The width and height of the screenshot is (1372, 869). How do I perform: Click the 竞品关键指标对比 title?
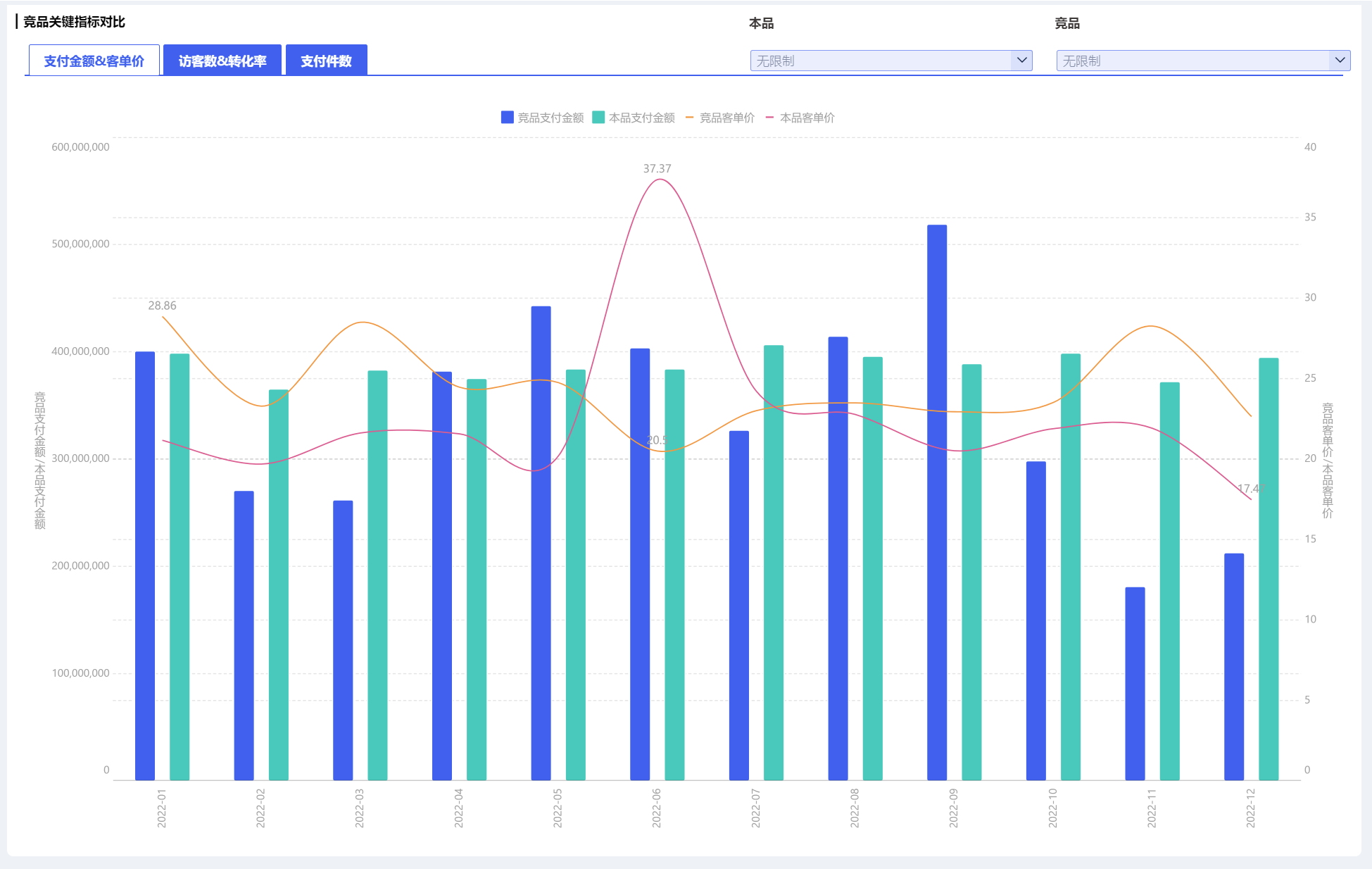(74, 22)
